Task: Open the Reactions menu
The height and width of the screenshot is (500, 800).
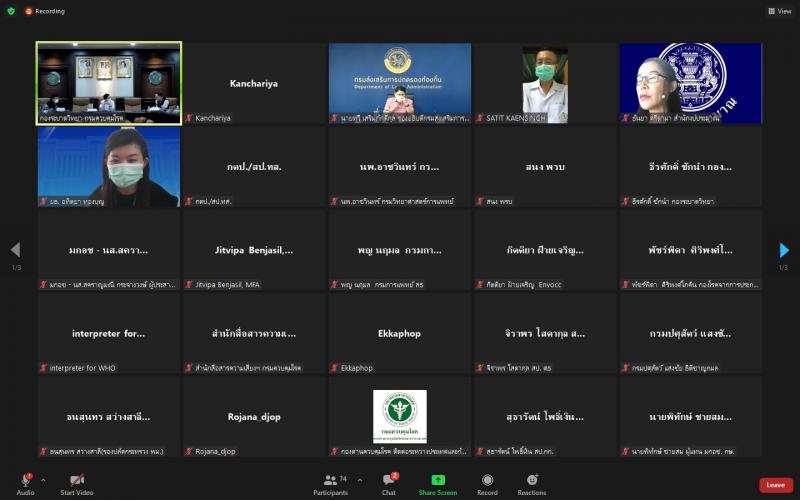Action: 532,484
